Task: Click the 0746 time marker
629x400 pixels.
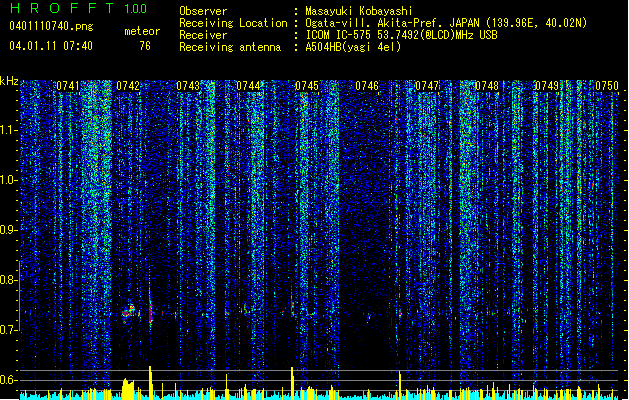Action: (367, 86)
